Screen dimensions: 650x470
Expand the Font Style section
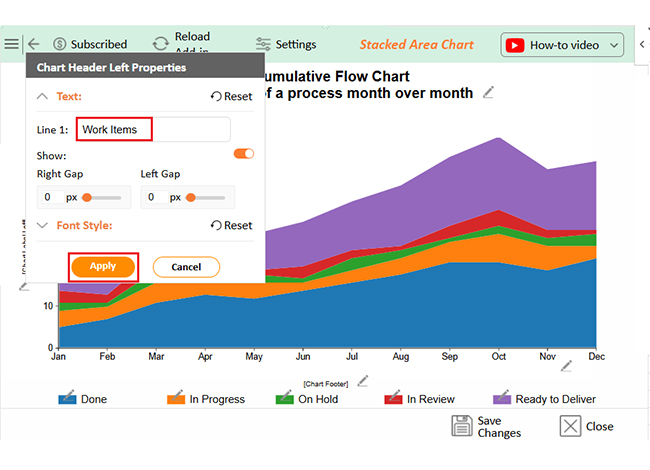point(42,226)
